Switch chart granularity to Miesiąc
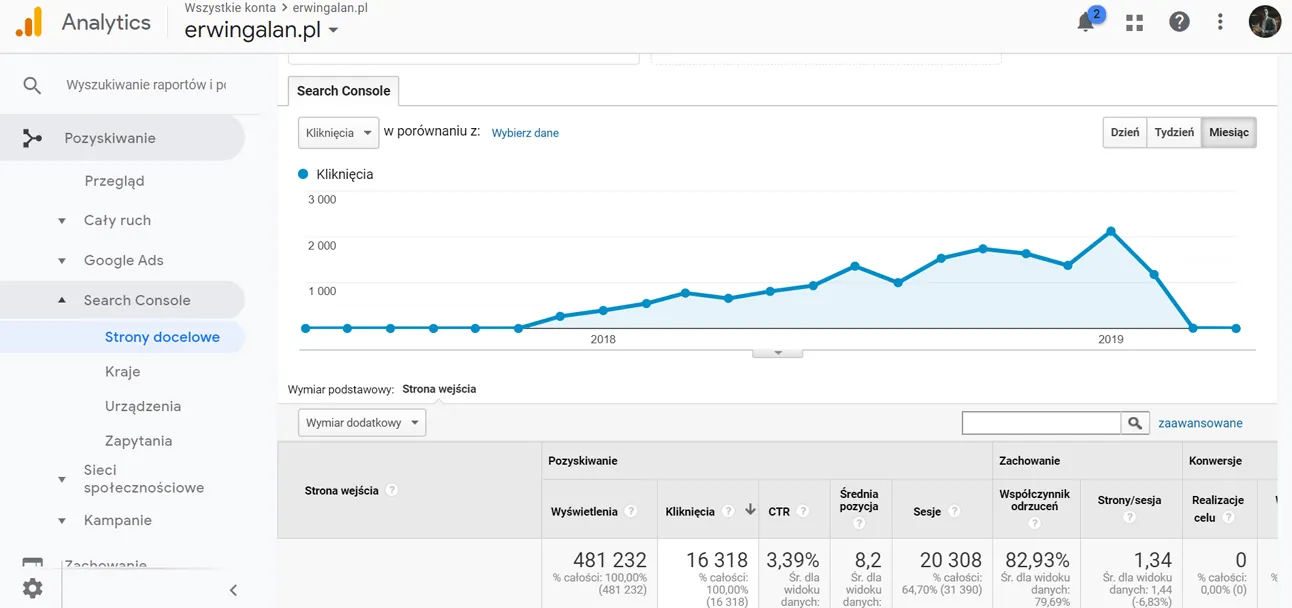 [1229, 132]
